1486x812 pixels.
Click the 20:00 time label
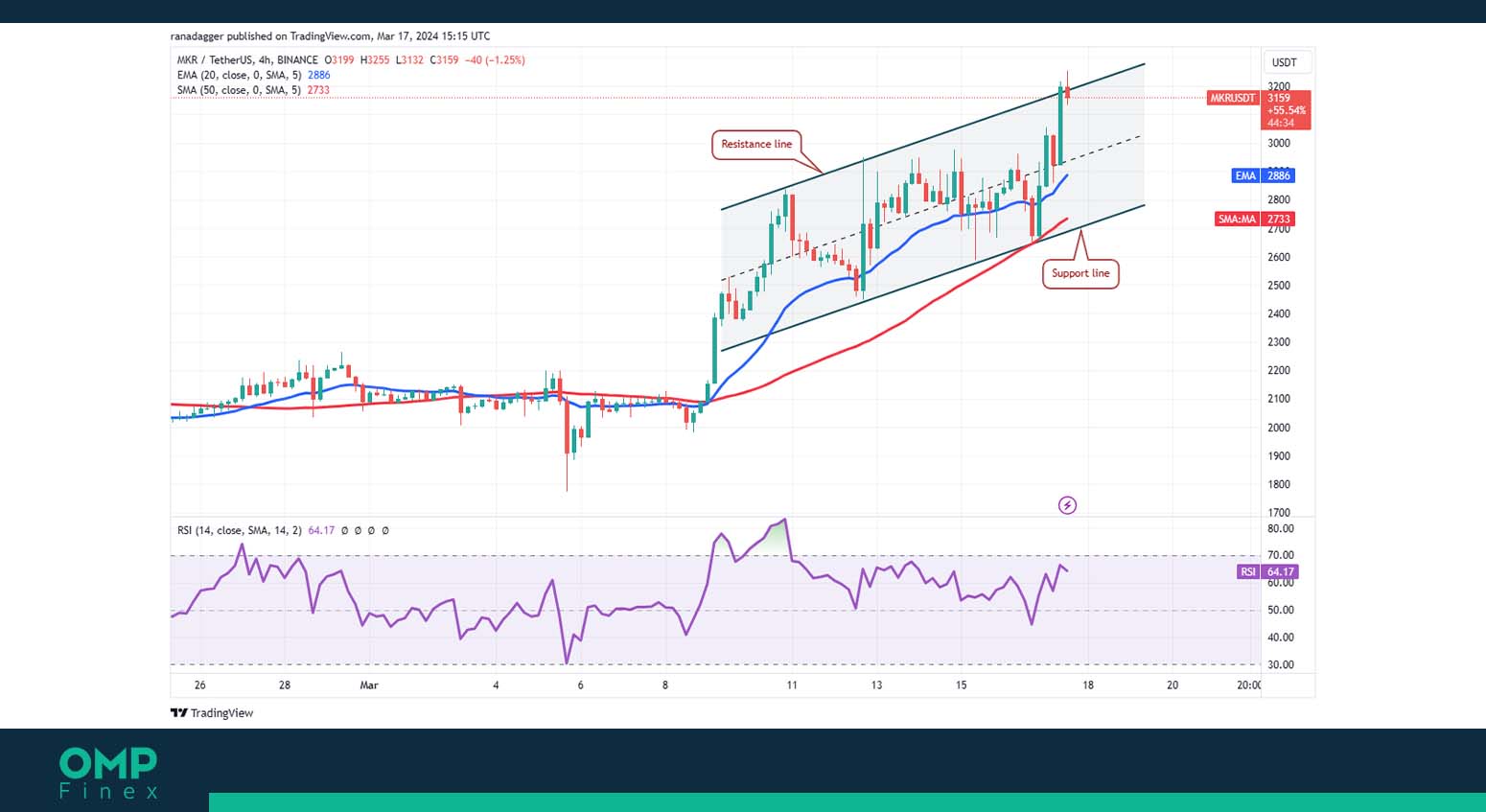click(1248, 684)
